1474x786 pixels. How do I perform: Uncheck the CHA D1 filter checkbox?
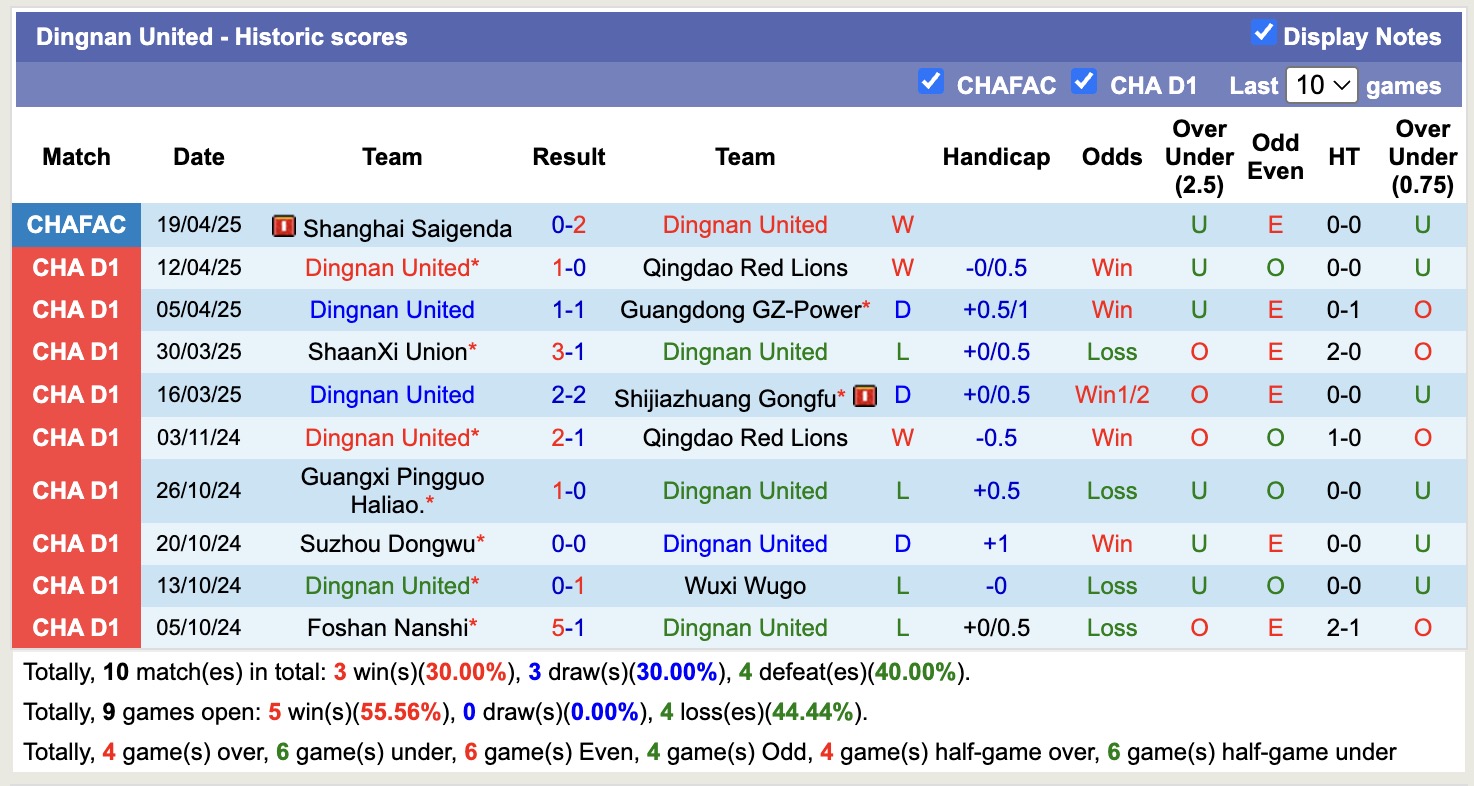(1084, 84)
